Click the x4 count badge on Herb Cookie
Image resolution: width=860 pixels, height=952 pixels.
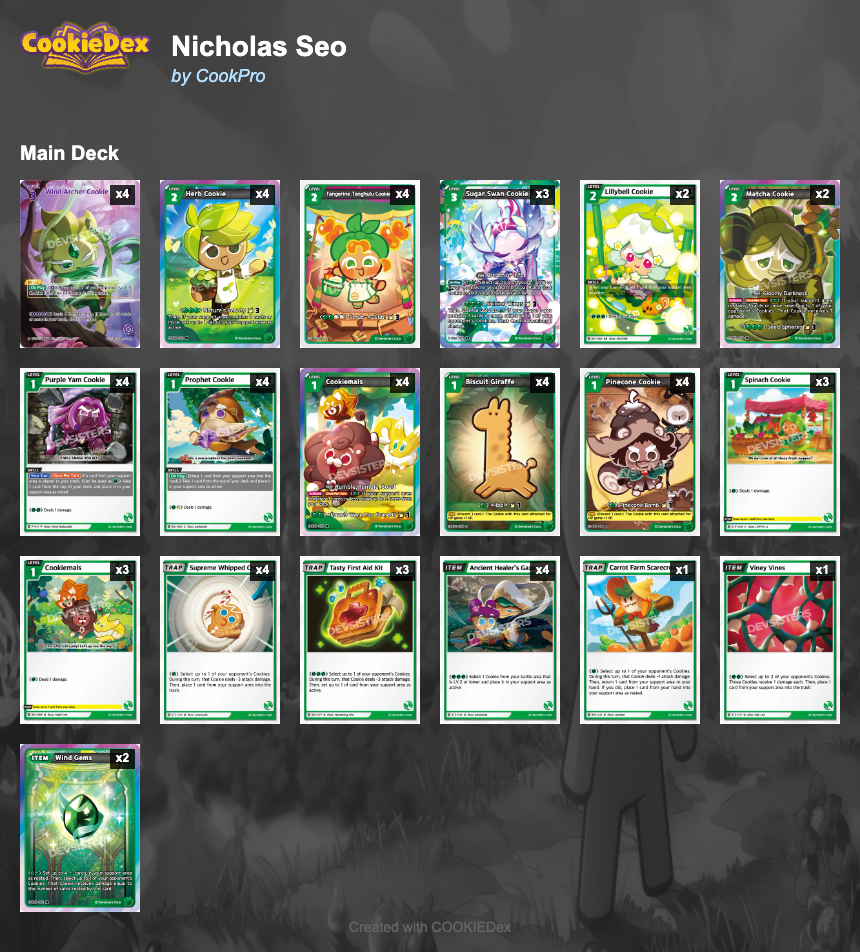[262, 194]
